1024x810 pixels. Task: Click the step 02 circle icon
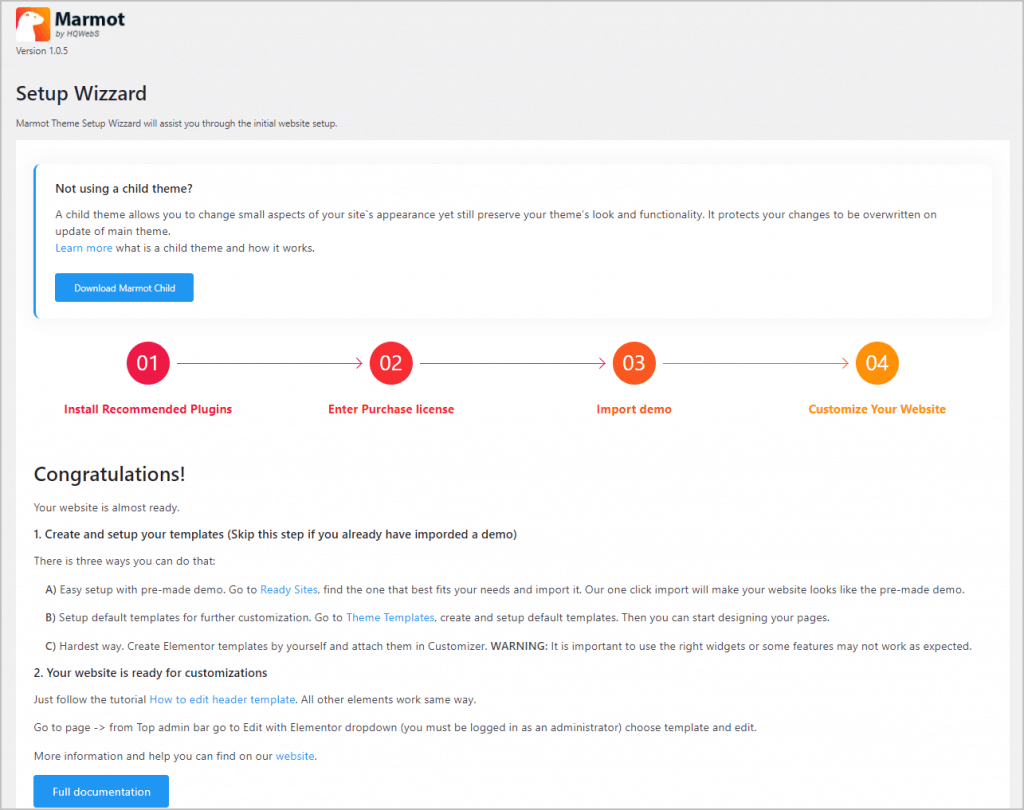pyautogui.click(x=391, y=363)
